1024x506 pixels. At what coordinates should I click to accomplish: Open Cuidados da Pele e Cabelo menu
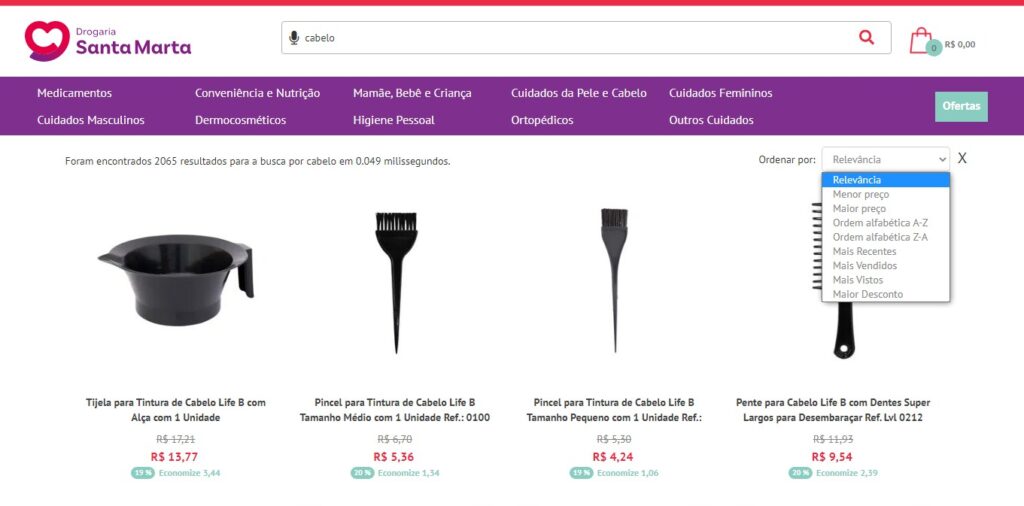click(579, 93)
